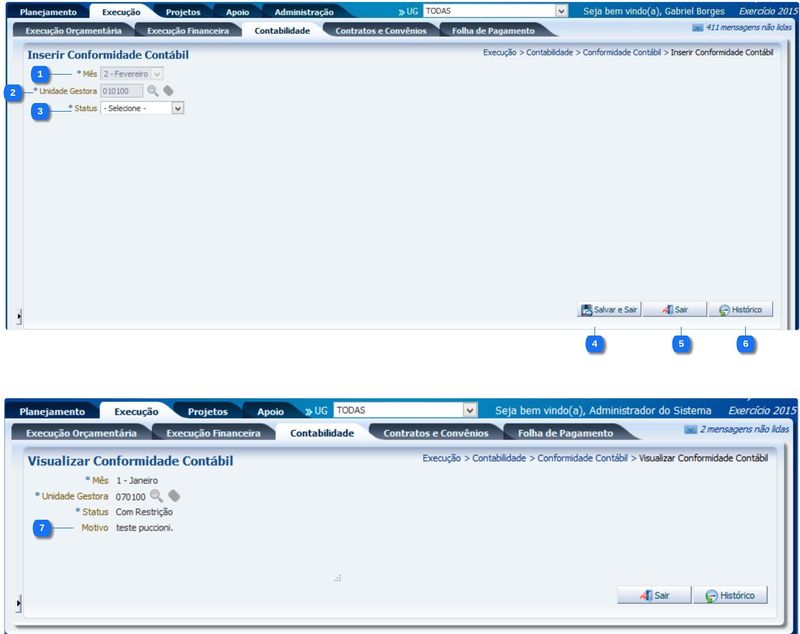800x634 pixels.
Task: Open the UG TODAS dropdown beside Gabriel Borges greeting
Action: pyautogui.click(x=560, y=11)
